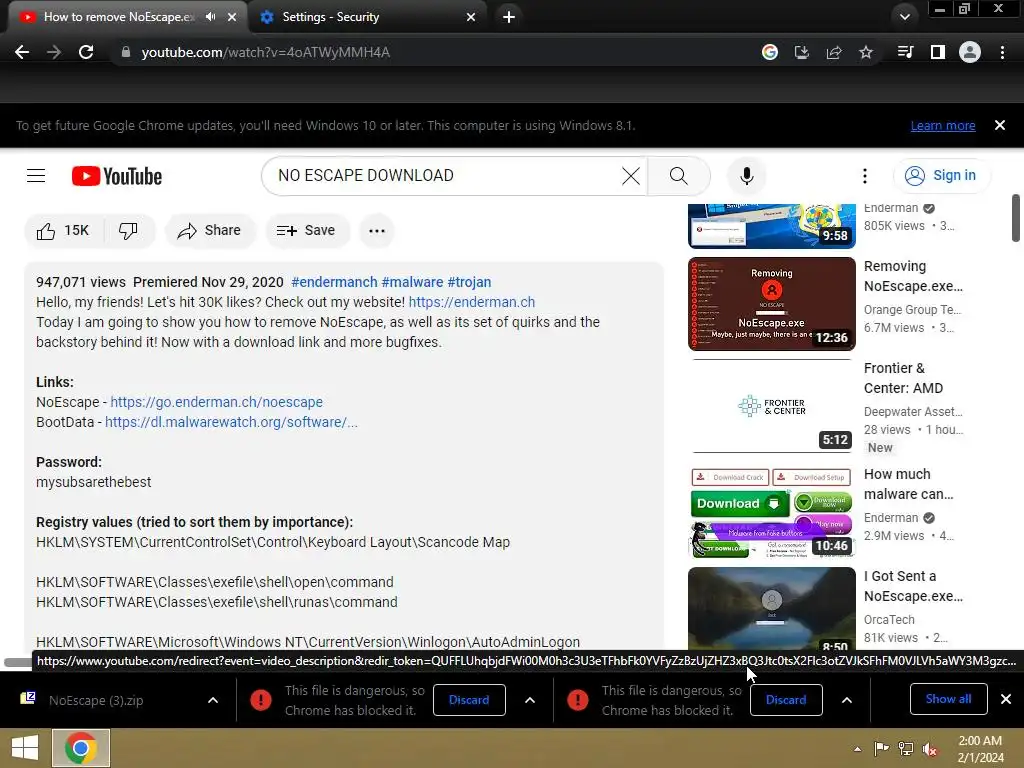1024x768 pixels.
Task: Bookmark this tab with the star icon
Action: [866, 52]
